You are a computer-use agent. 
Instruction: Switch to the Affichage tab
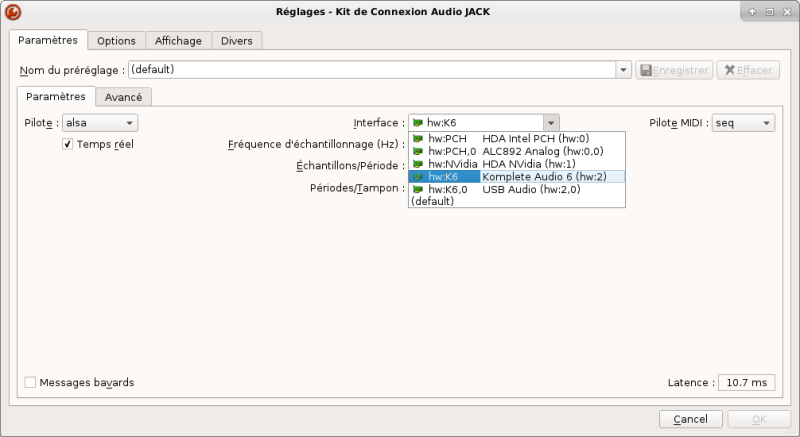[178, 41]
